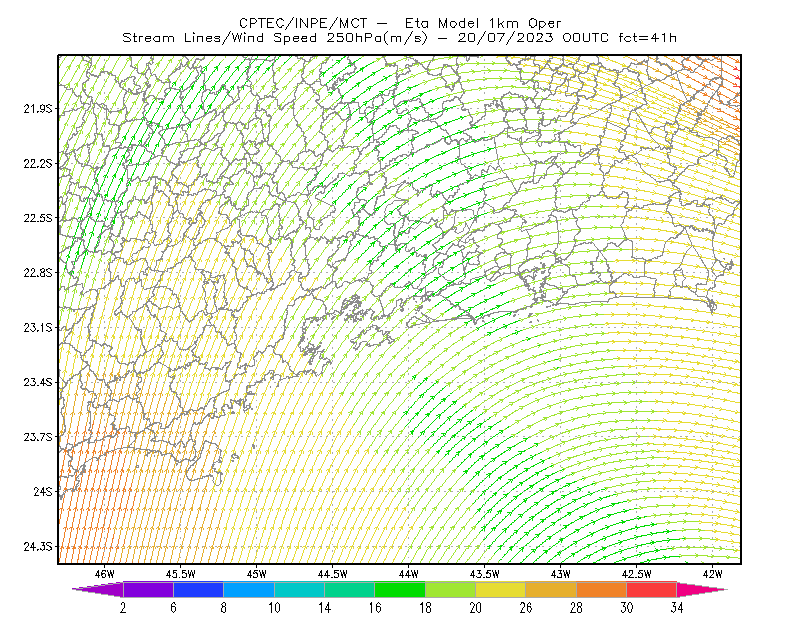Screen dimensions: 800x618
Task: Click the dark blue 6–8 colorbar segment
Action: 198,589
